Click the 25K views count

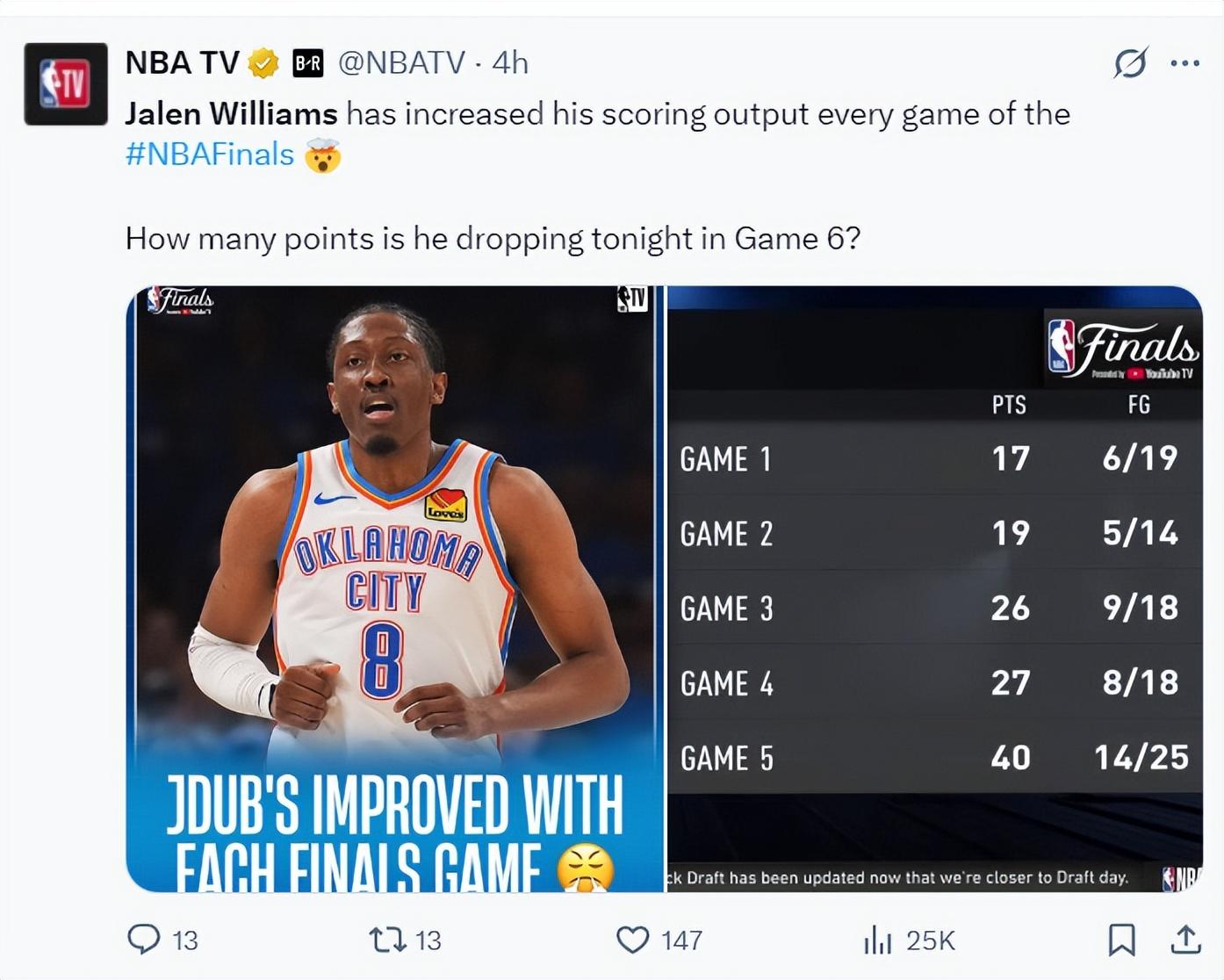930,940
